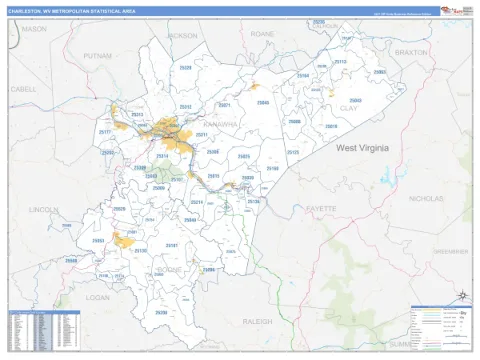Screen dimensions: 480x360
Task: Click ZIP code 25071
Action: coord(224,105)
